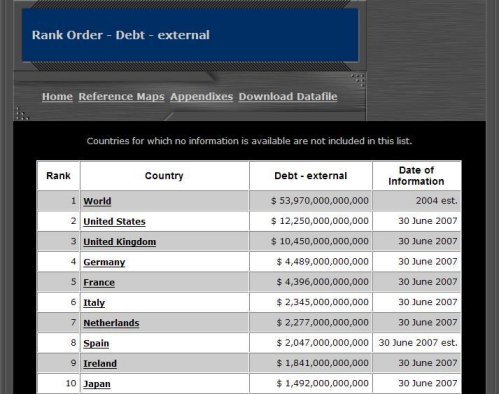Click the Country column header
Image resolution: width=499 pixels, height=394 pixels.
[164, 176]
